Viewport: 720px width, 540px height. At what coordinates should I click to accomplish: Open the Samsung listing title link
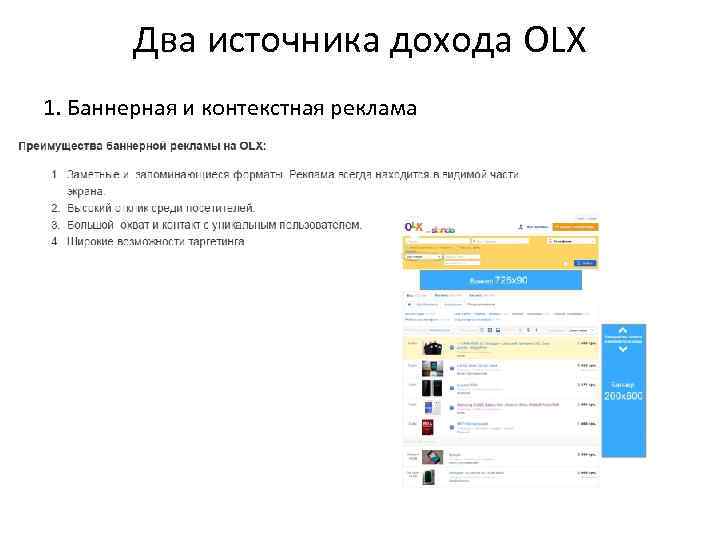[x=508, y=405]
